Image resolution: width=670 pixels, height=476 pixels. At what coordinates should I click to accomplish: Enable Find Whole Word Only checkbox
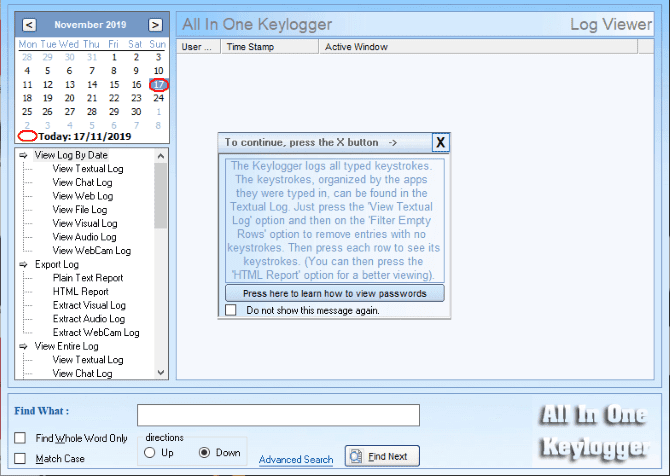pyautogui.click(x=20, y=438)
